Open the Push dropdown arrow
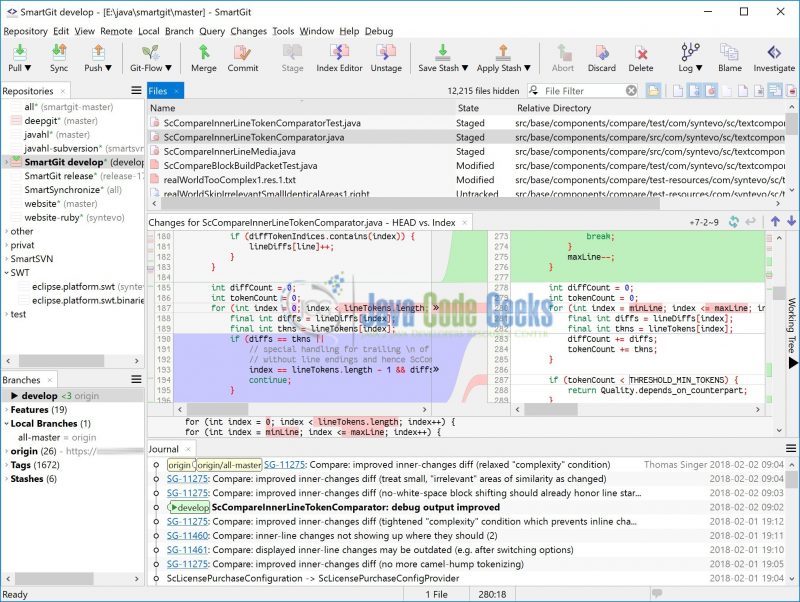 108,68
